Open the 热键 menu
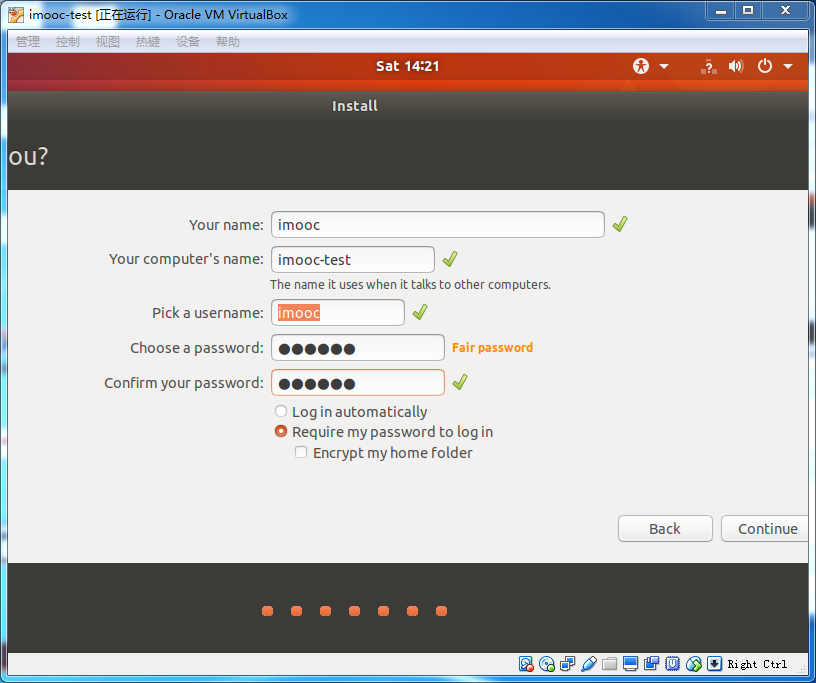The height and width of the screenshot is (683, 816). [x=148, y=42]
